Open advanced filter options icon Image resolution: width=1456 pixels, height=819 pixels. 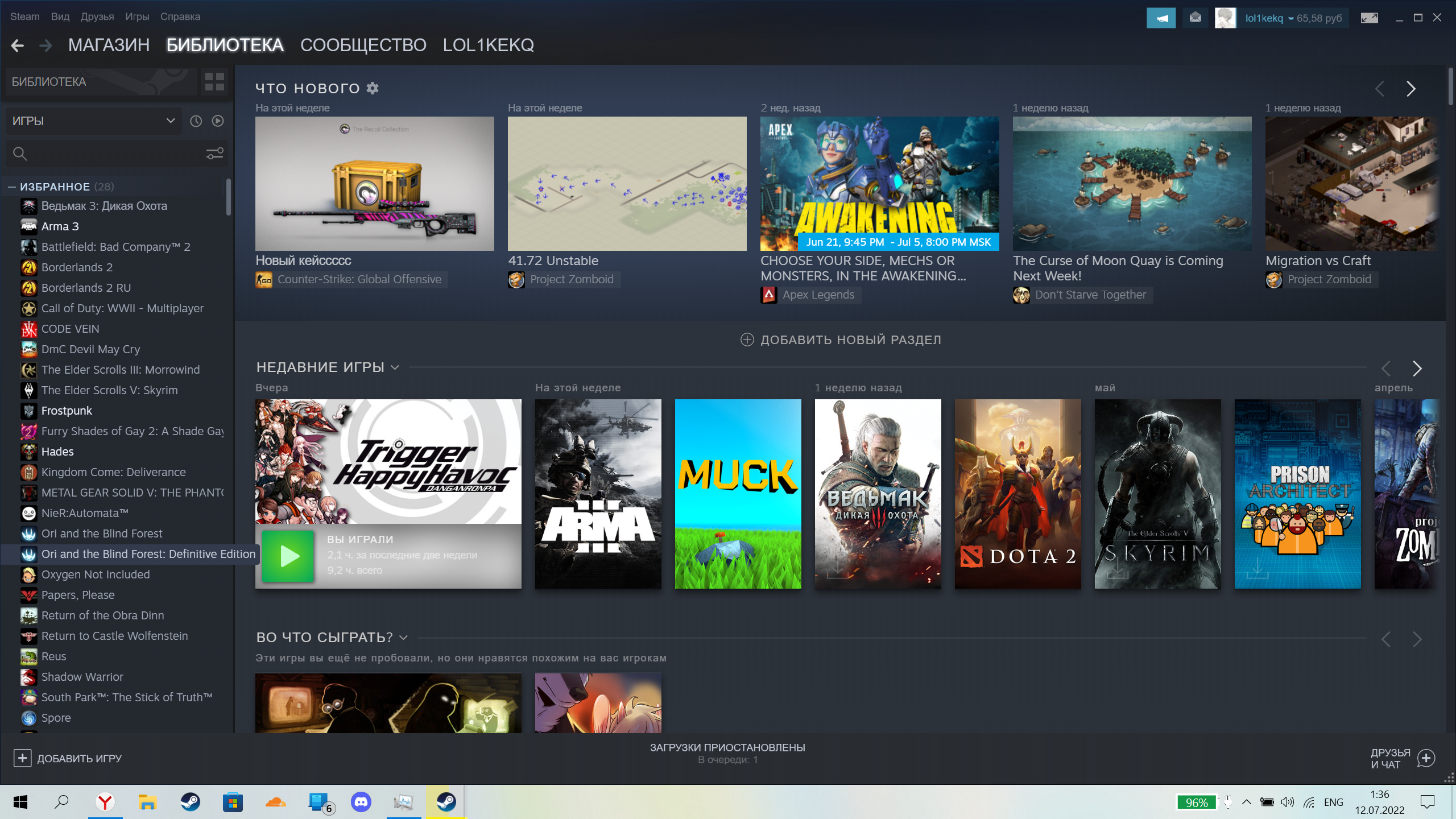coord(214,154)
